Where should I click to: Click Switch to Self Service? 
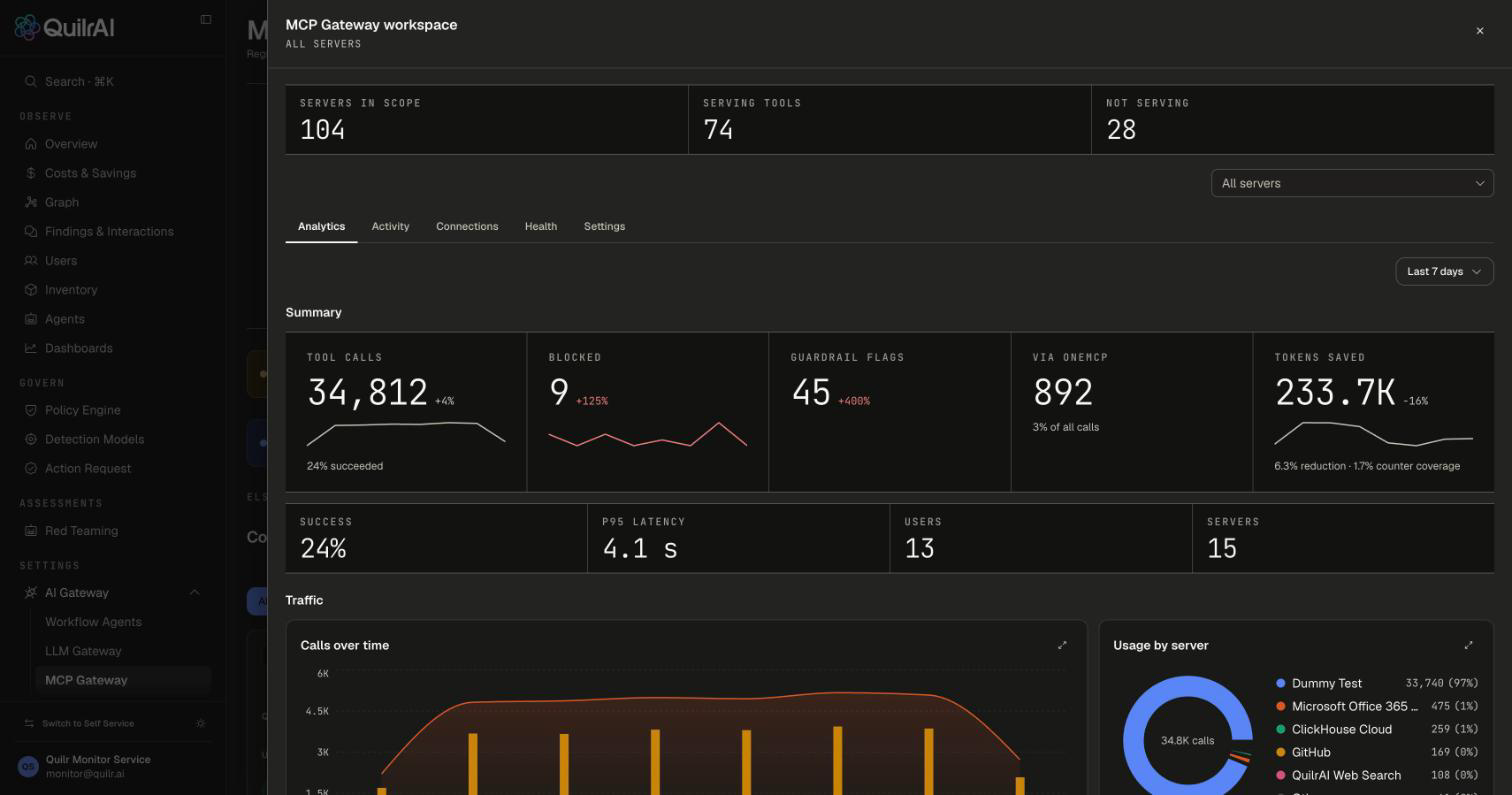88,723
